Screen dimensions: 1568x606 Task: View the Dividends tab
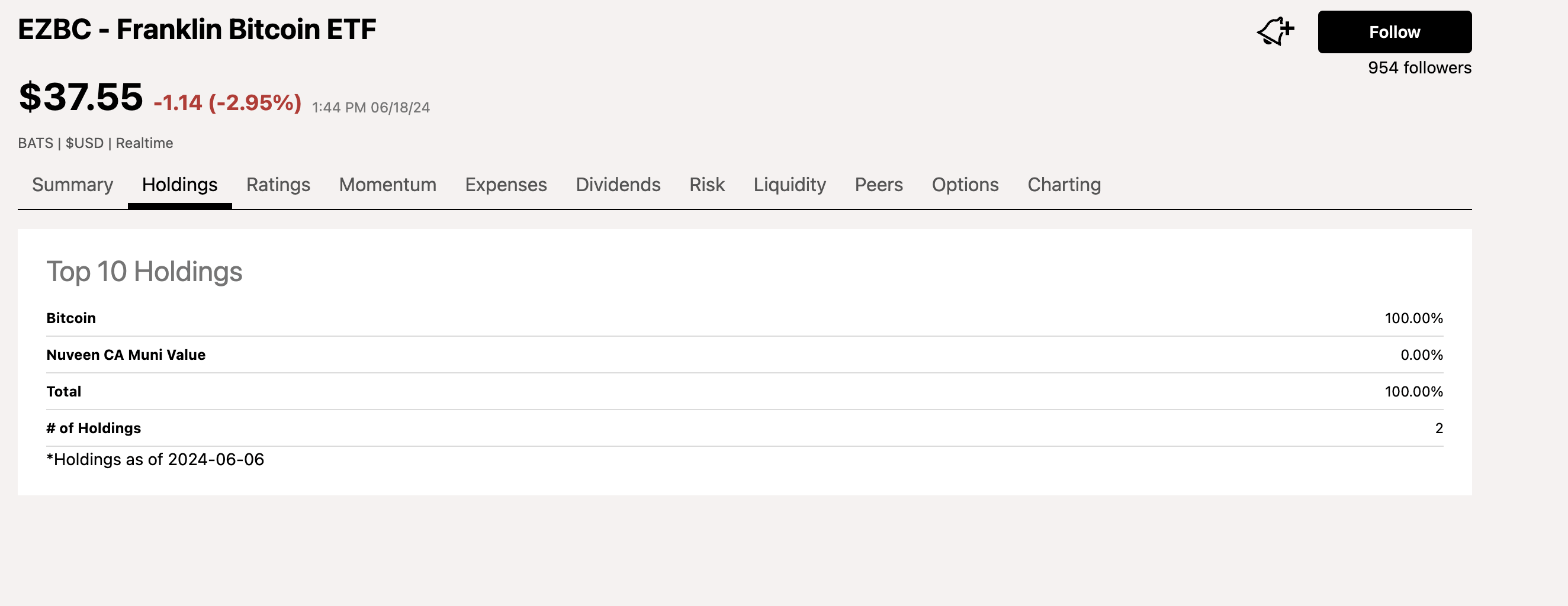click(x=618, y=185)
